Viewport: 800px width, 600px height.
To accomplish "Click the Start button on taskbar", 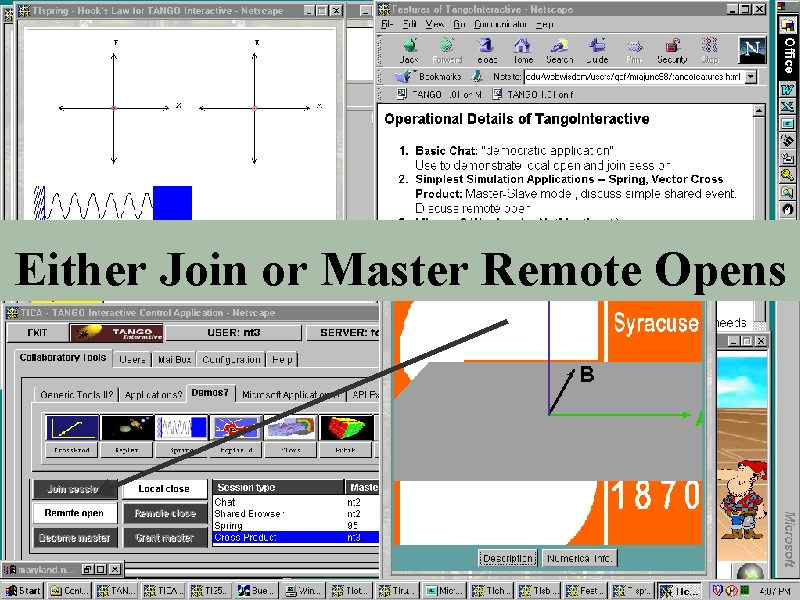I will (x=23, y=590).
